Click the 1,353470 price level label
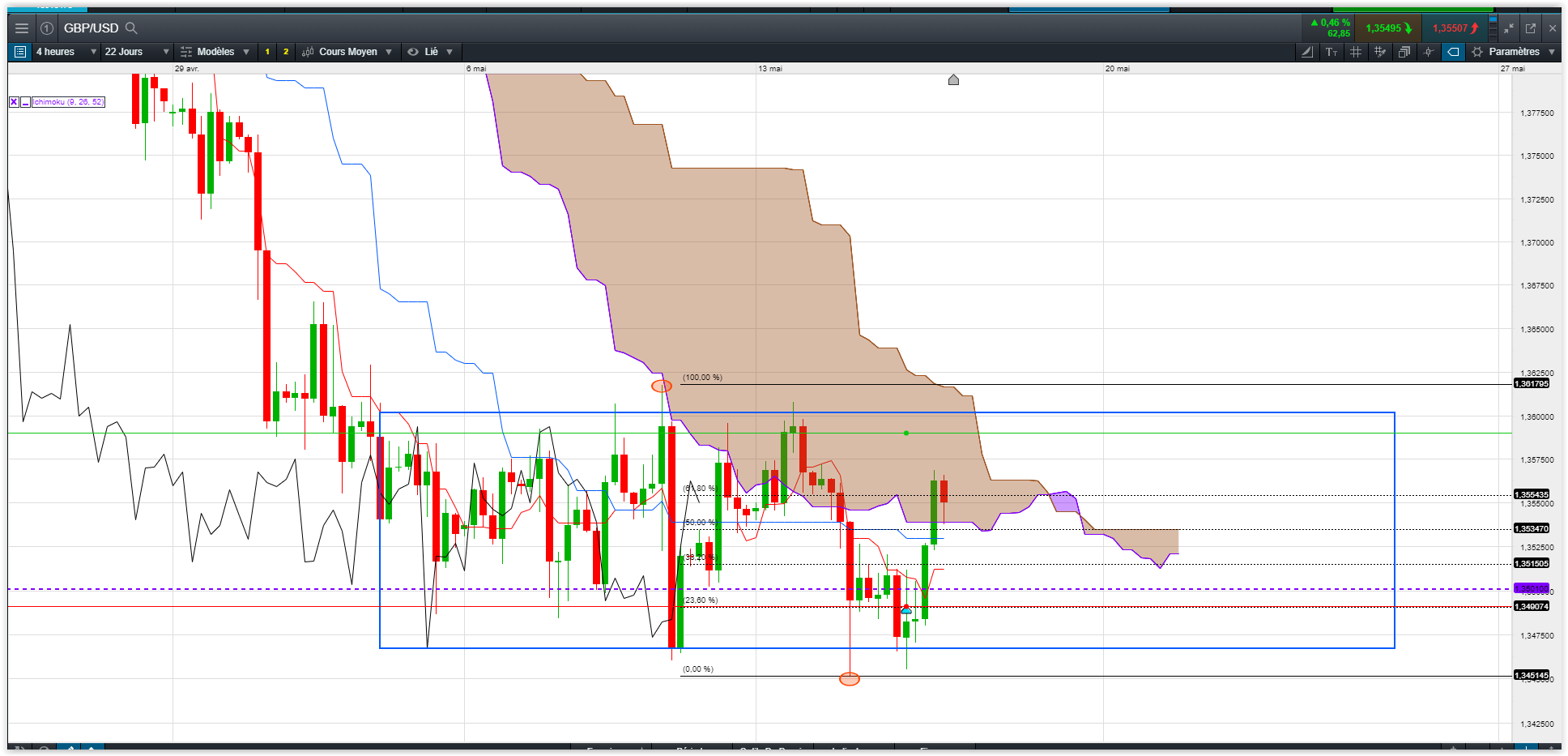1568x756 pixels. click(1531, 528)
